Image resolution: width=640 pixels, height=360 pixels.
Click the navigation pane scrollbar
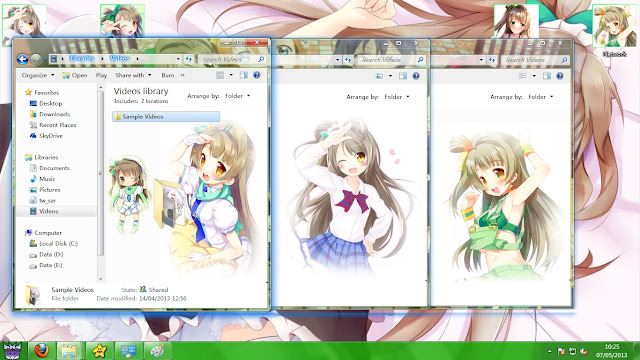pyautogui.click(x=101, y=173)
